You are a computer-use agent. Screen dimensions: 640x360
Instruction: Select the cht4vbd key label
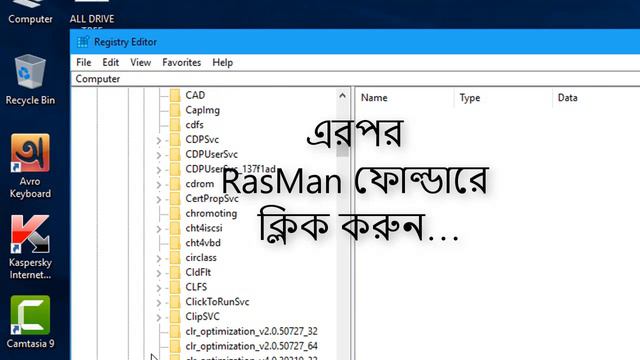(203, 243)
